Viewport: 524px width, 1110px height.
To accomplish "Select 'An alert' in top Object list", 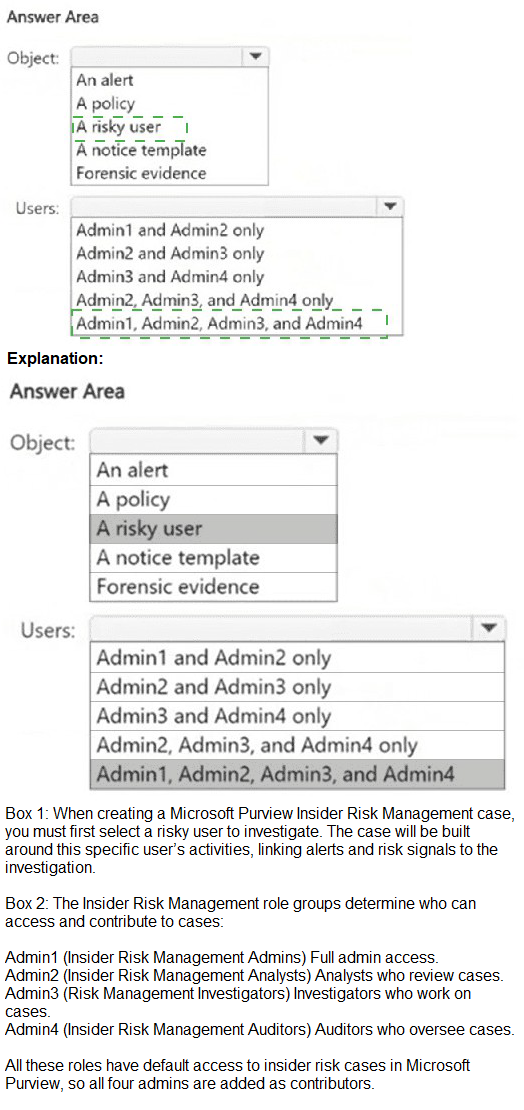I will coord(105,80).
